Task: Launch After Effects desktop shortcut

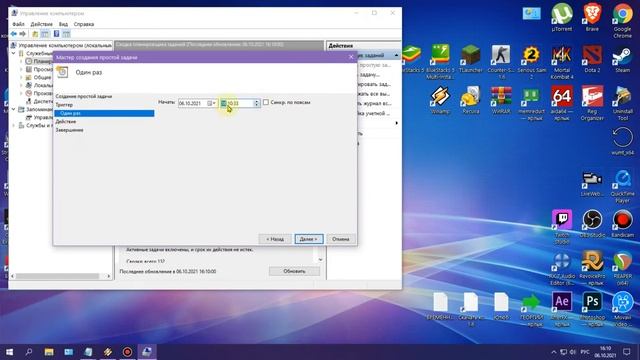Action: [x=562, y=309]
